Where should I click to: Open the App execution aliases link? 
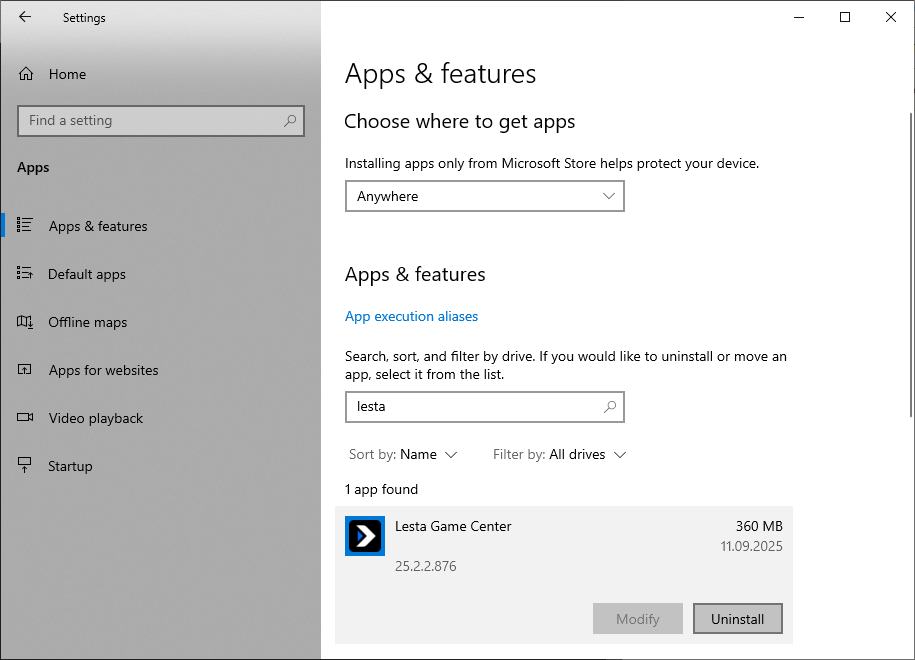pos(411,316)
